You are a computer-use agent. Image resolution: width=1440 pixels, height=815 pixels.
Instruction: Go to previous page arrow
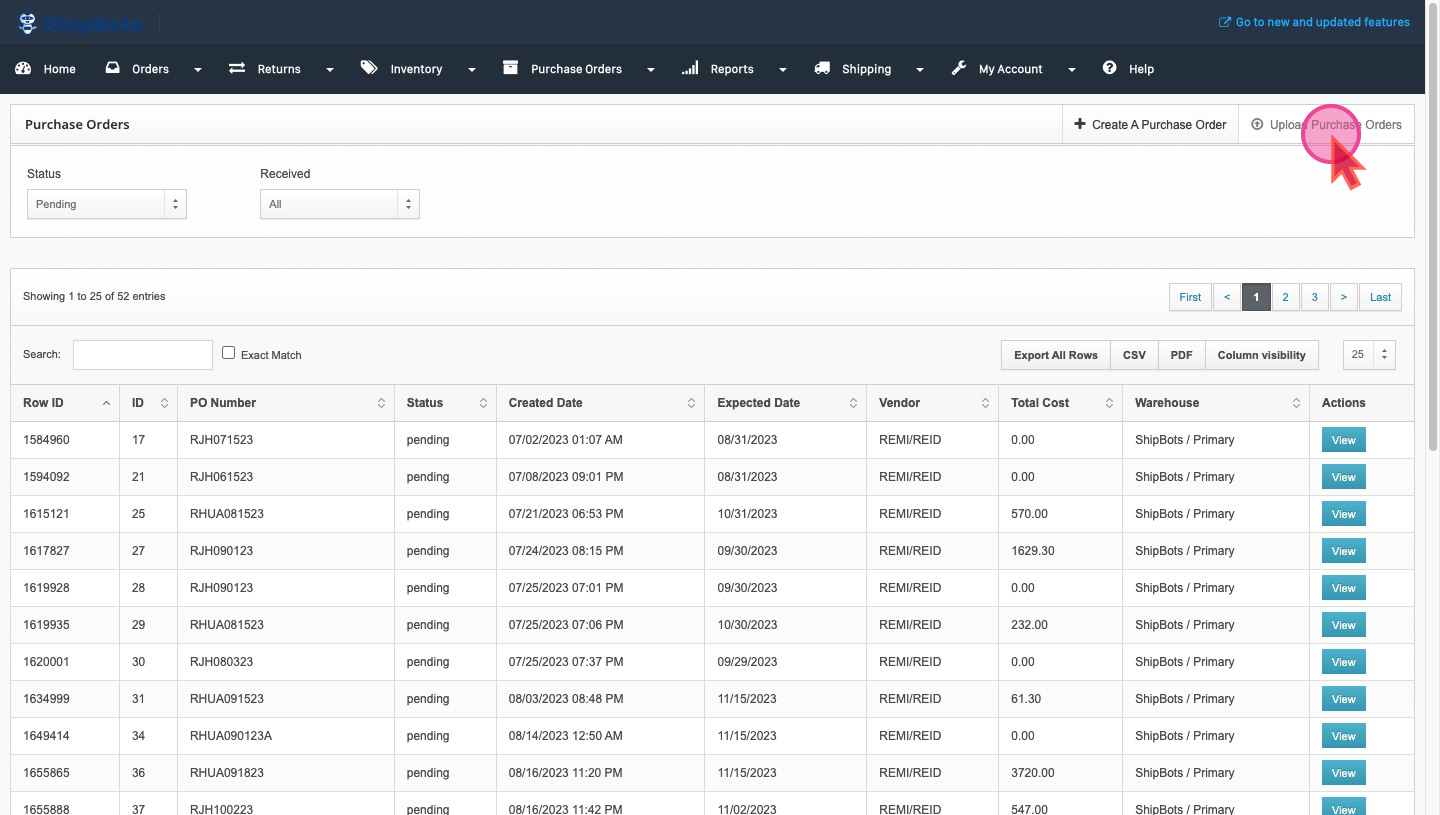[x=1227, y=297]
